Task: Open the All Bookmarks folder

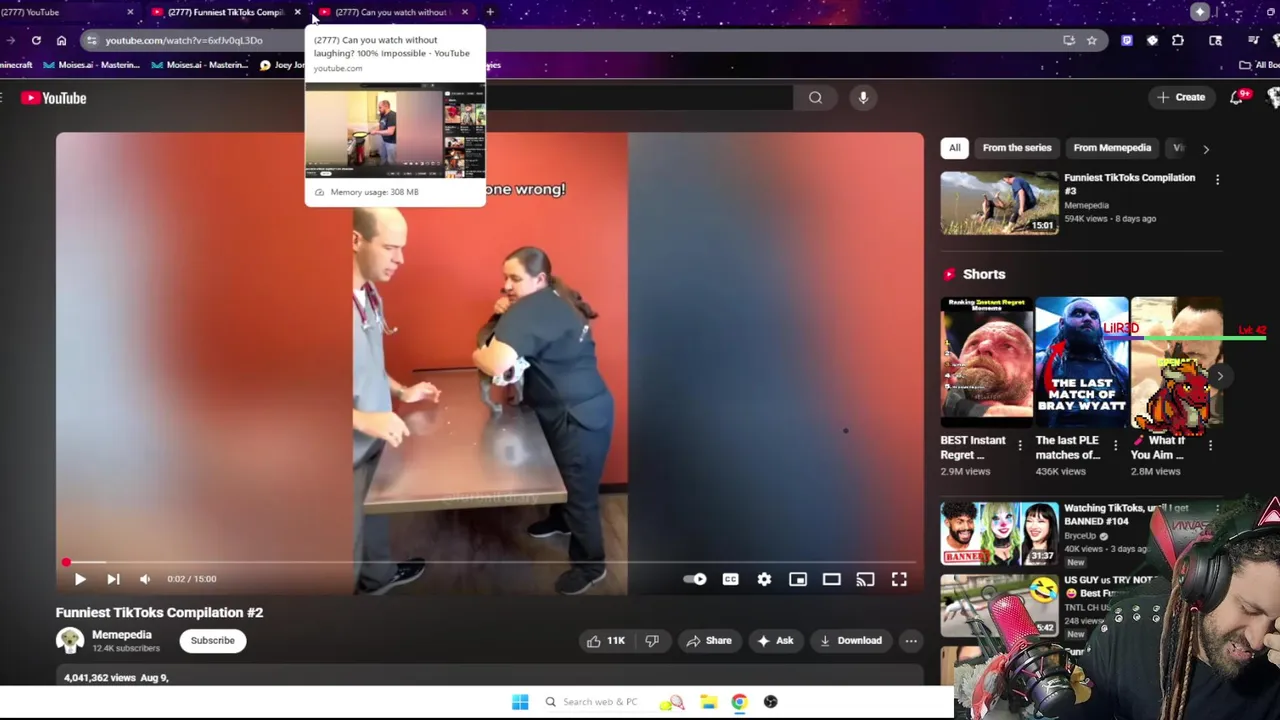Action: [1258, 65]
